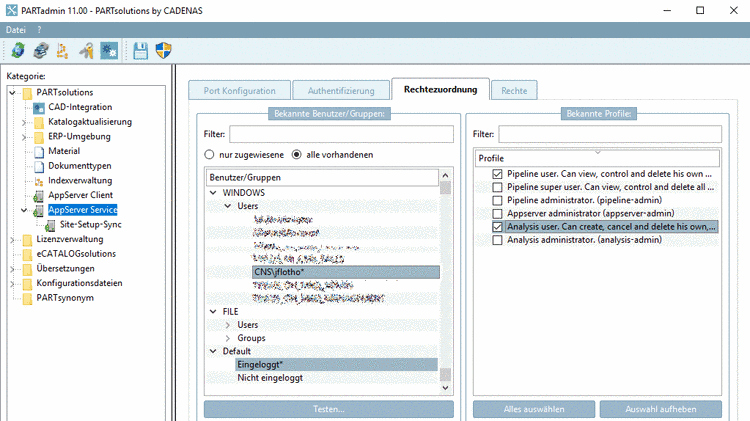Select the 'nur zugewiesene' radio button

coord(209,155)
